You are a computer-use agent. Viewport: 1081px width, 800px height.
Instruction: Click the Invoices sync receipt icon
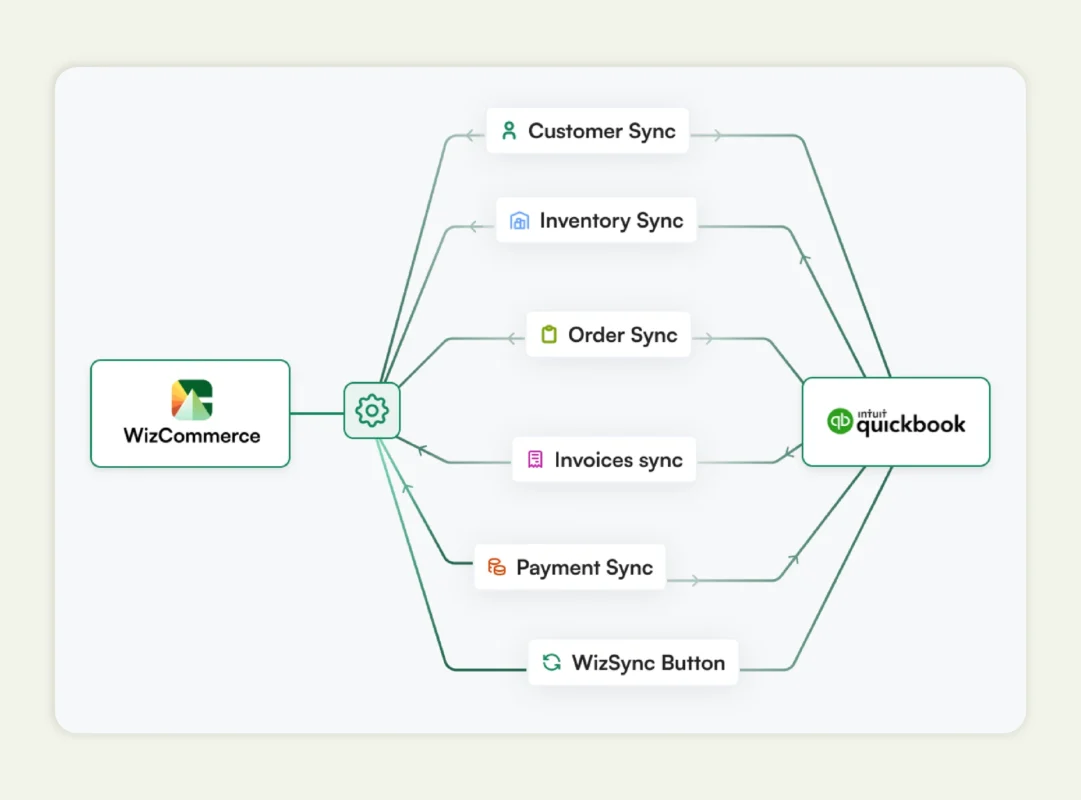(x=535, y=459)
